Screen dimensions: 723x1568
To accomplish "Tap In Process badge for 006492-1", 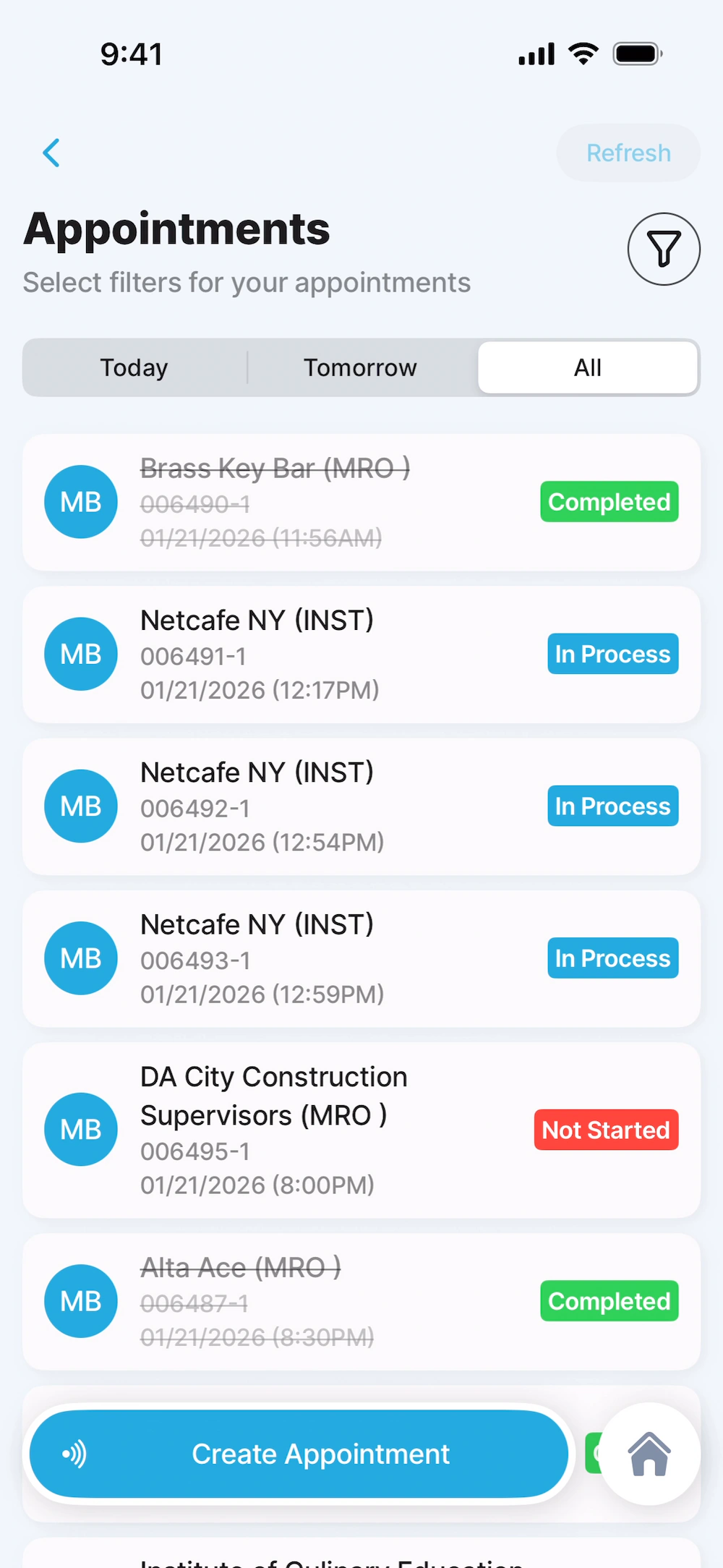I will tap(612, 806).
